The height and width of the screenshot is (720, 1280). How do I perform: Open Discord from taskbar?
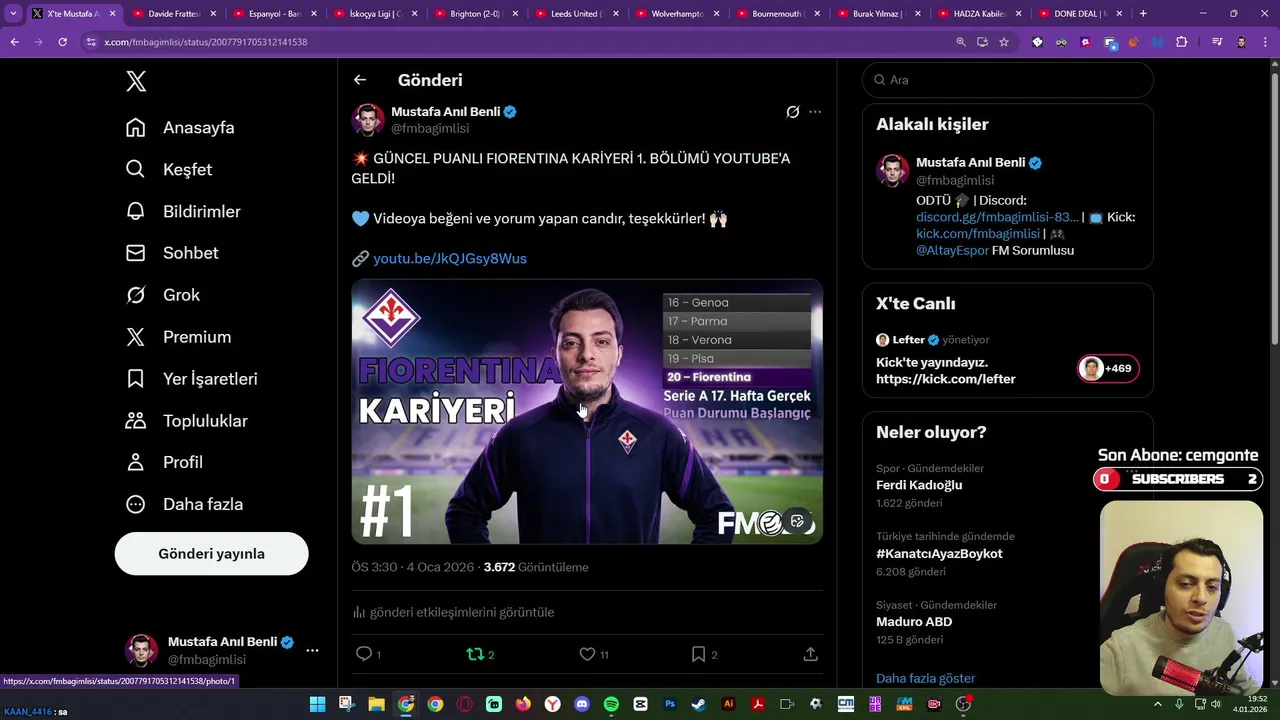(582, 704)
